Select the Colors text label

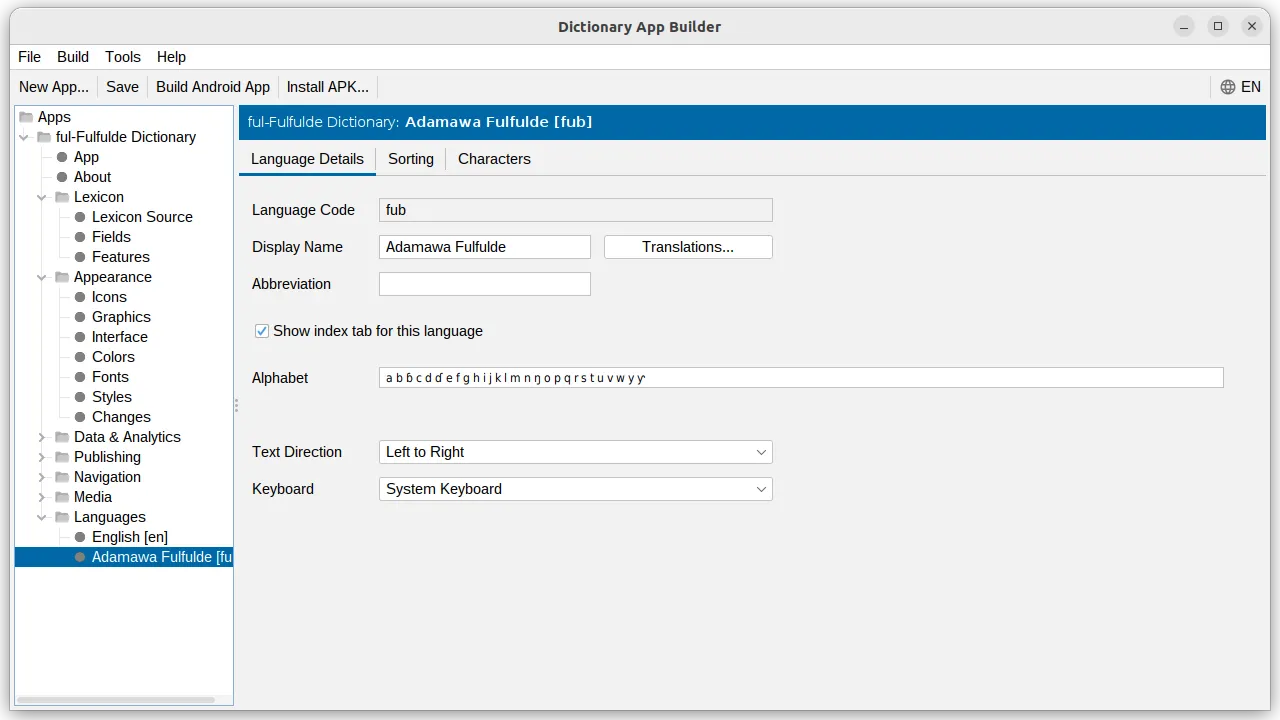(113, 357)
